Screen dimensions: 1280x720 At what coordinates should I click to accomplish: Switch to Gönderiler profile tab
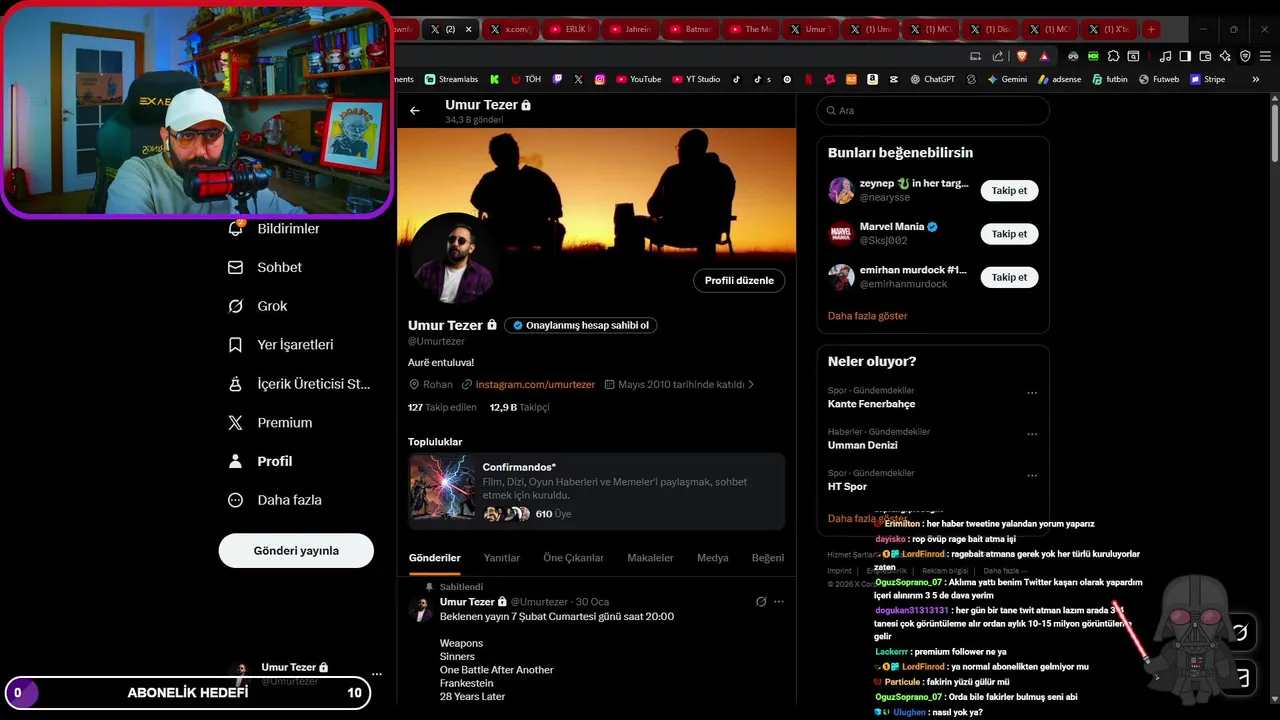[435, 558]
